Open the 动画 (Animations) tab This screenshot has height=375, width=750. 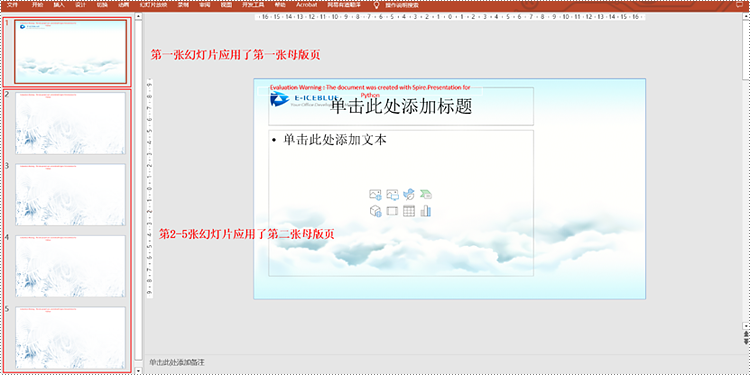tap(124, 5)
